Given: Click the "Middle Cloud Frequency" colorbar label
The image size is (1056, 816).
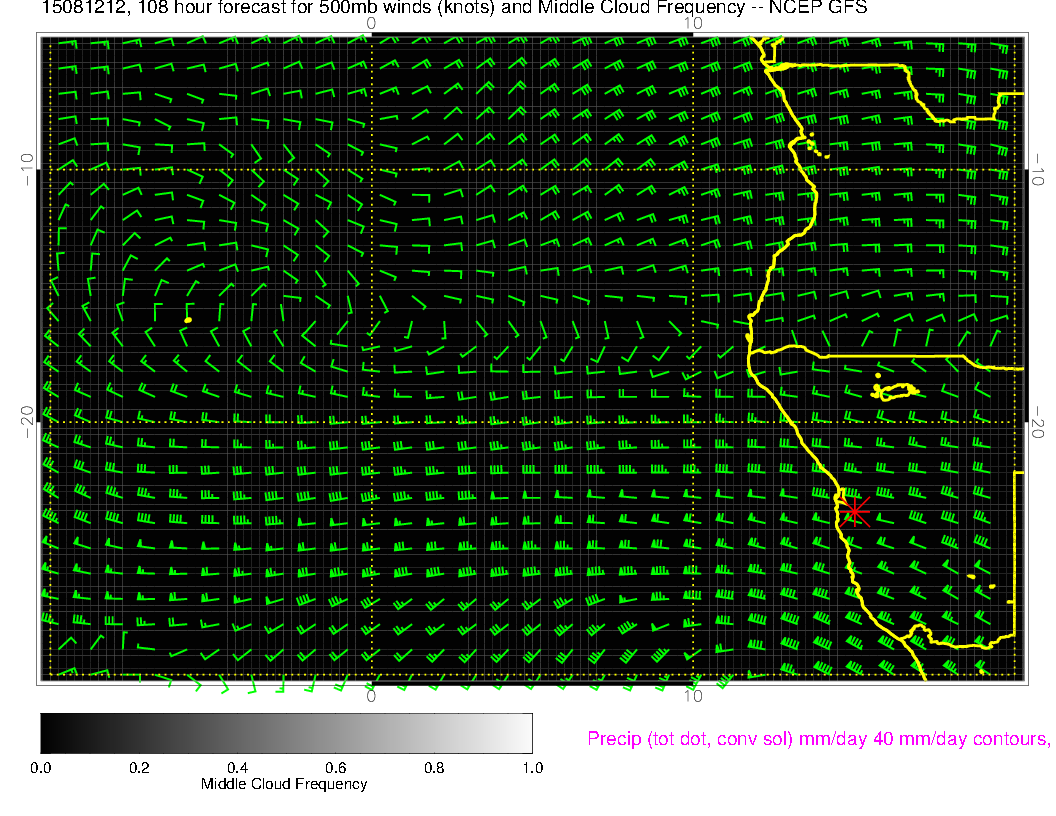Looking at the screenshot, I should tap(284, 784).
